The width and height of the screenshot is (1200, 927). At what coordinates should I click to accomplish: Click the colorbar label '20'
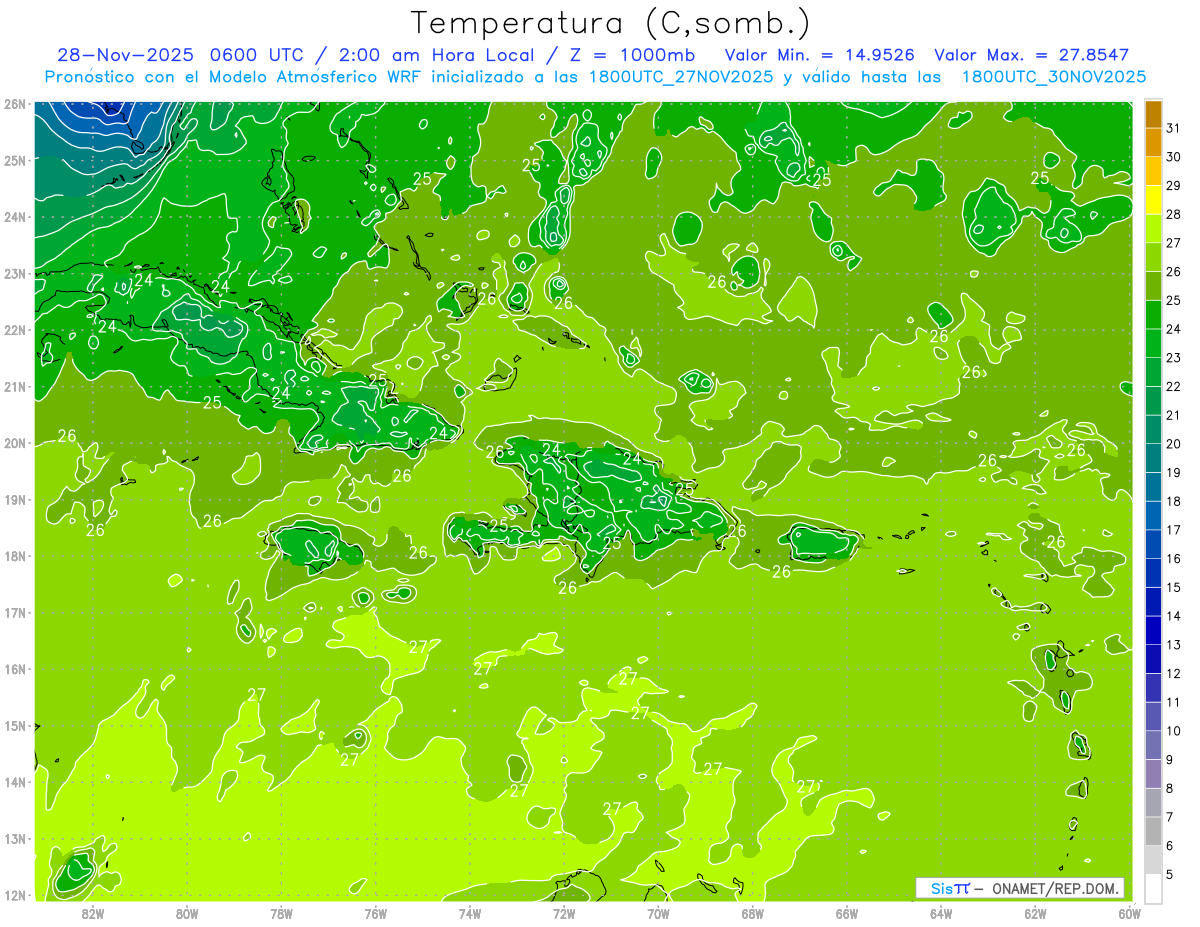[1173, 444]
